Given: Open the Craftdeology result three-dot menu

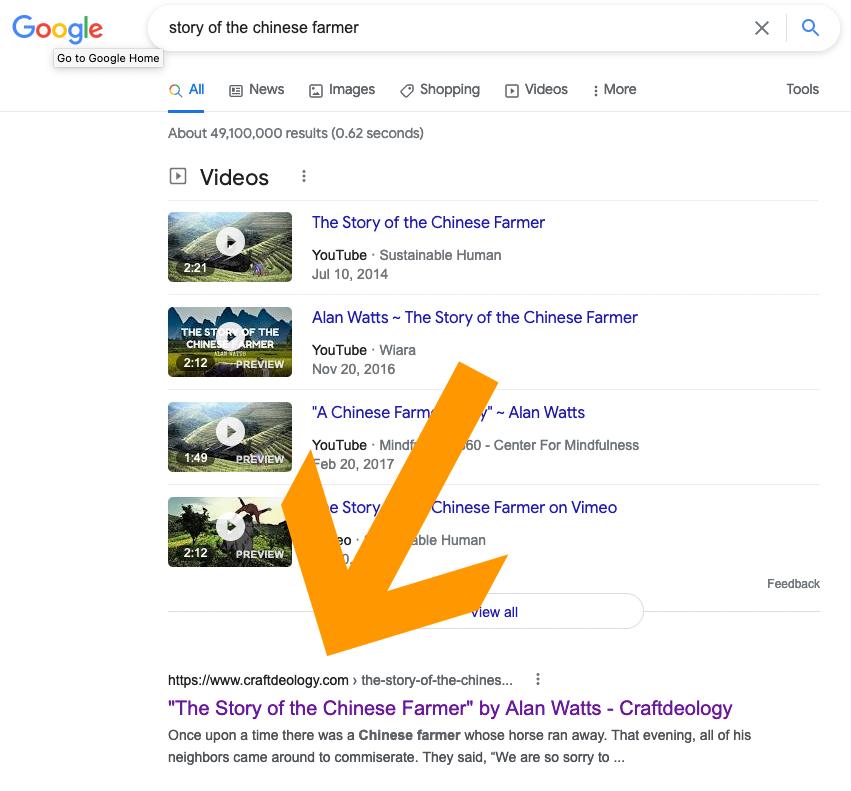Looking at the screenshot, I should click(x=538, y=680).
